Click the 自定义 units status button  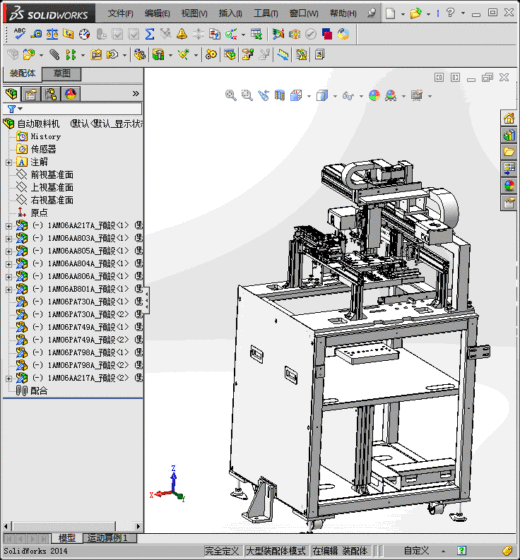[416, 551]
